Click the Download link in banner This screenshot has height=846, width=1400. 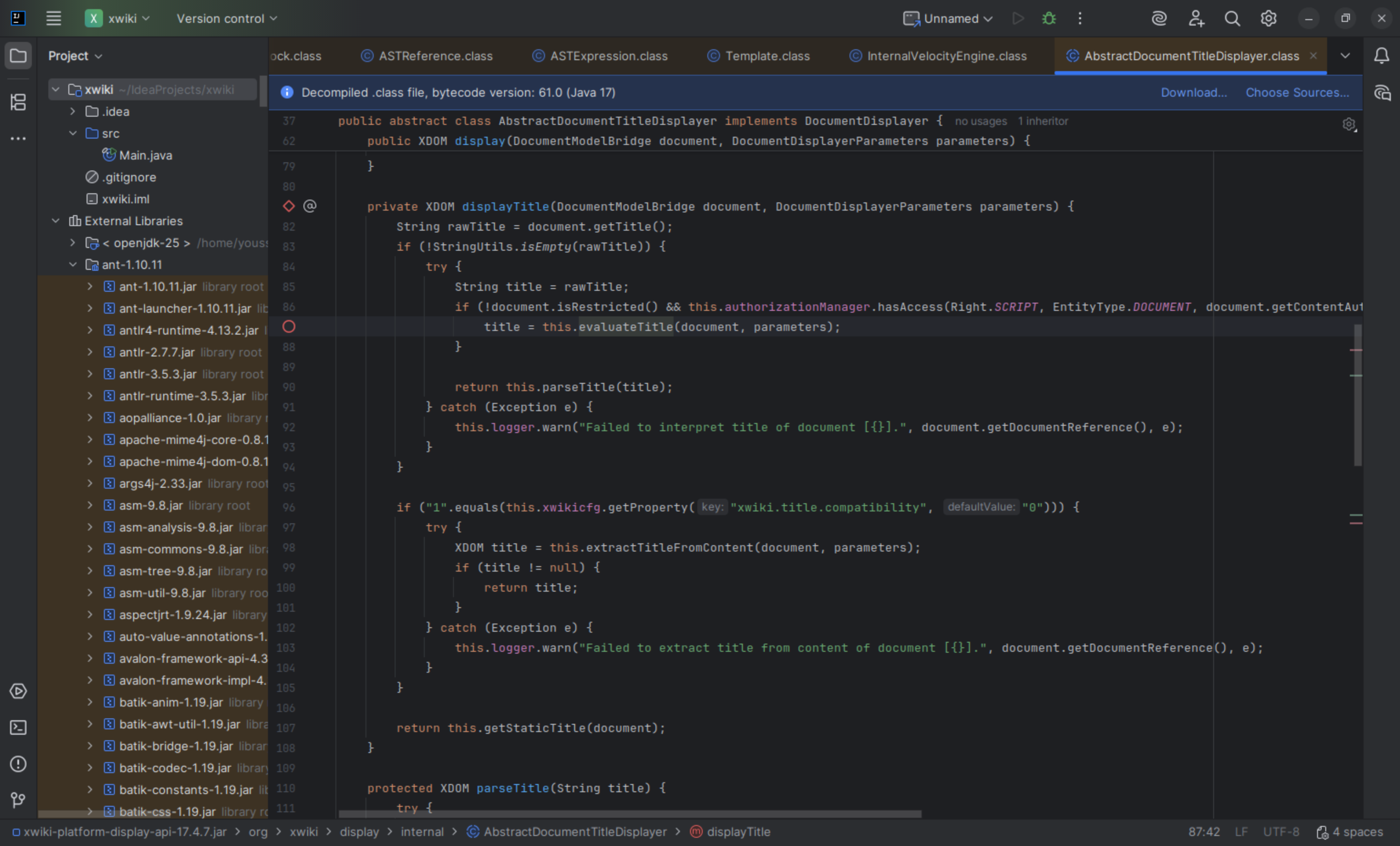(x=1193, y=93)
